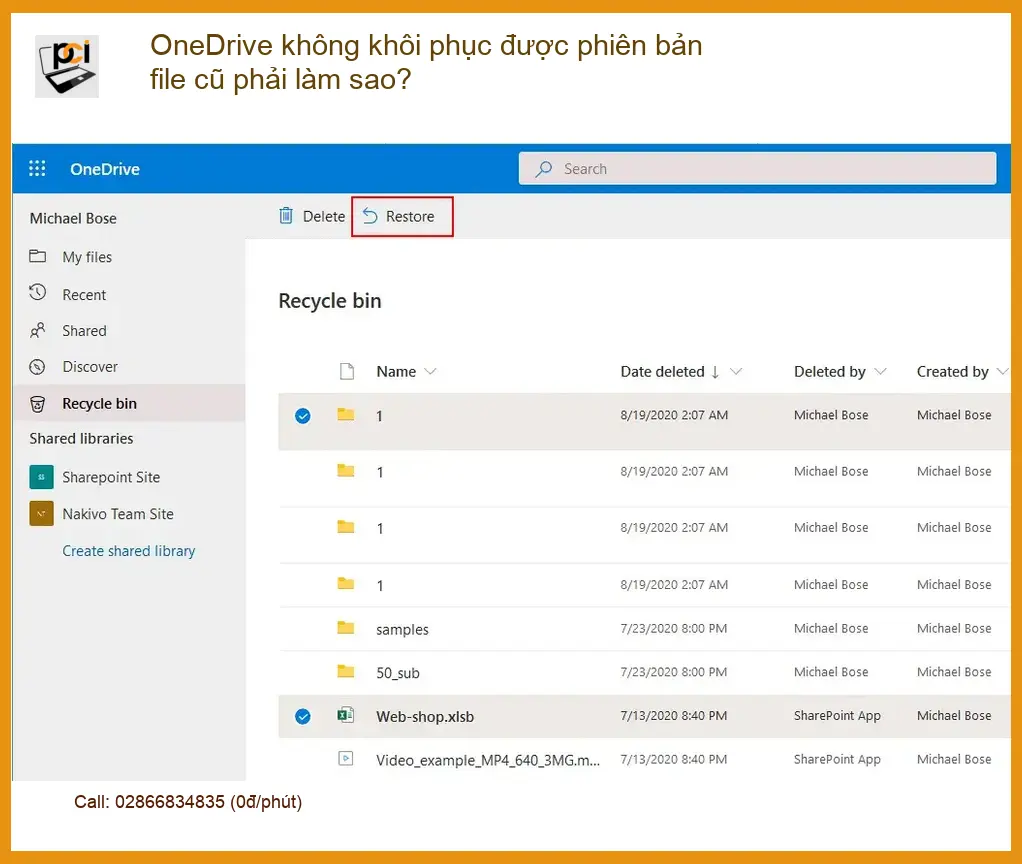Click the Date deleted column header
The width and height of the screenshot is (1022, 864).
click(x=662, y=371)
